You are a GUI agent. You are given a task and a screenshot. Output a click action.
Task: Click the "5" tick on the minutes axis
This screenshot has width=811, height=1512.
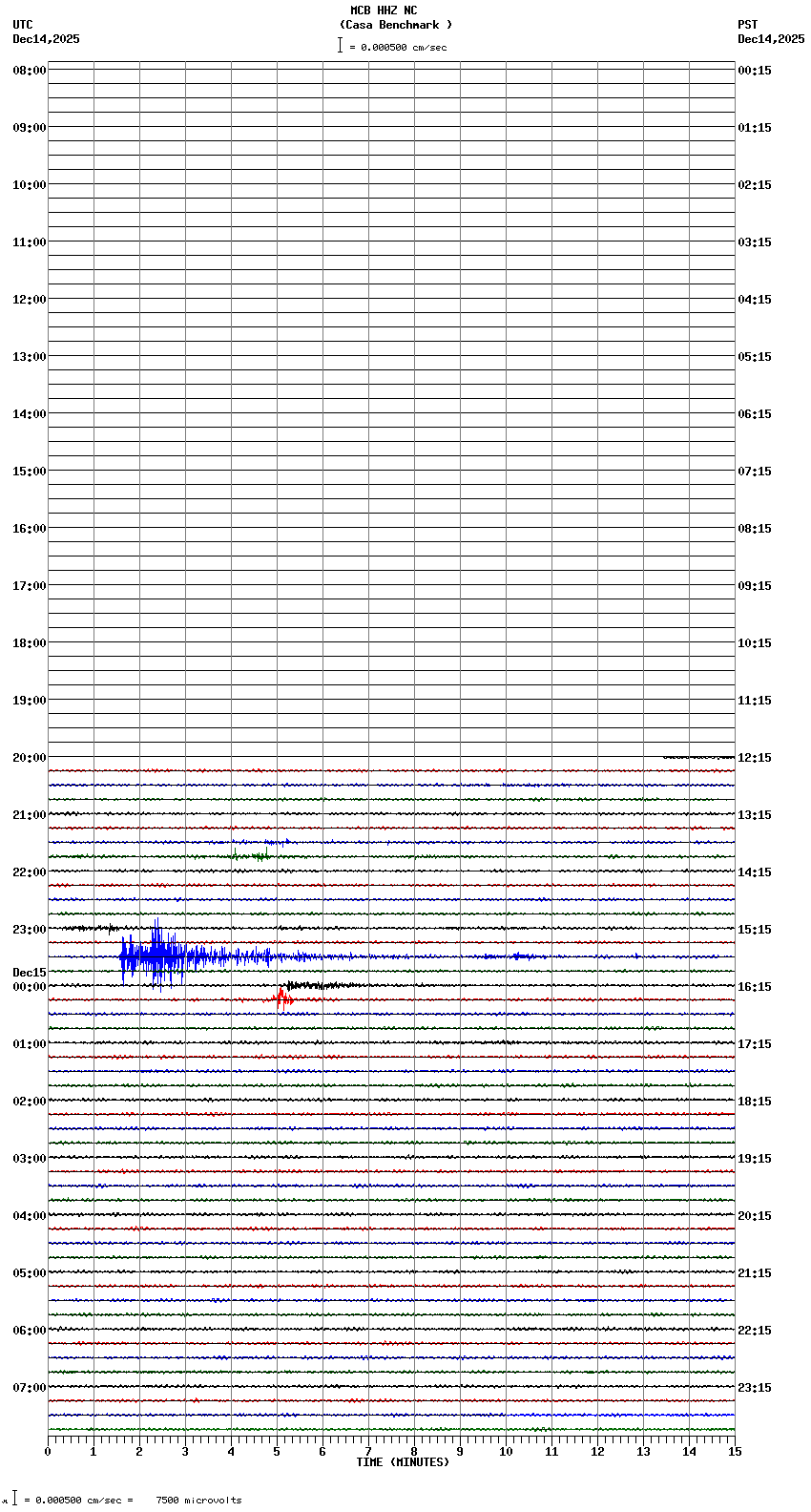(x=277, y=1452)
